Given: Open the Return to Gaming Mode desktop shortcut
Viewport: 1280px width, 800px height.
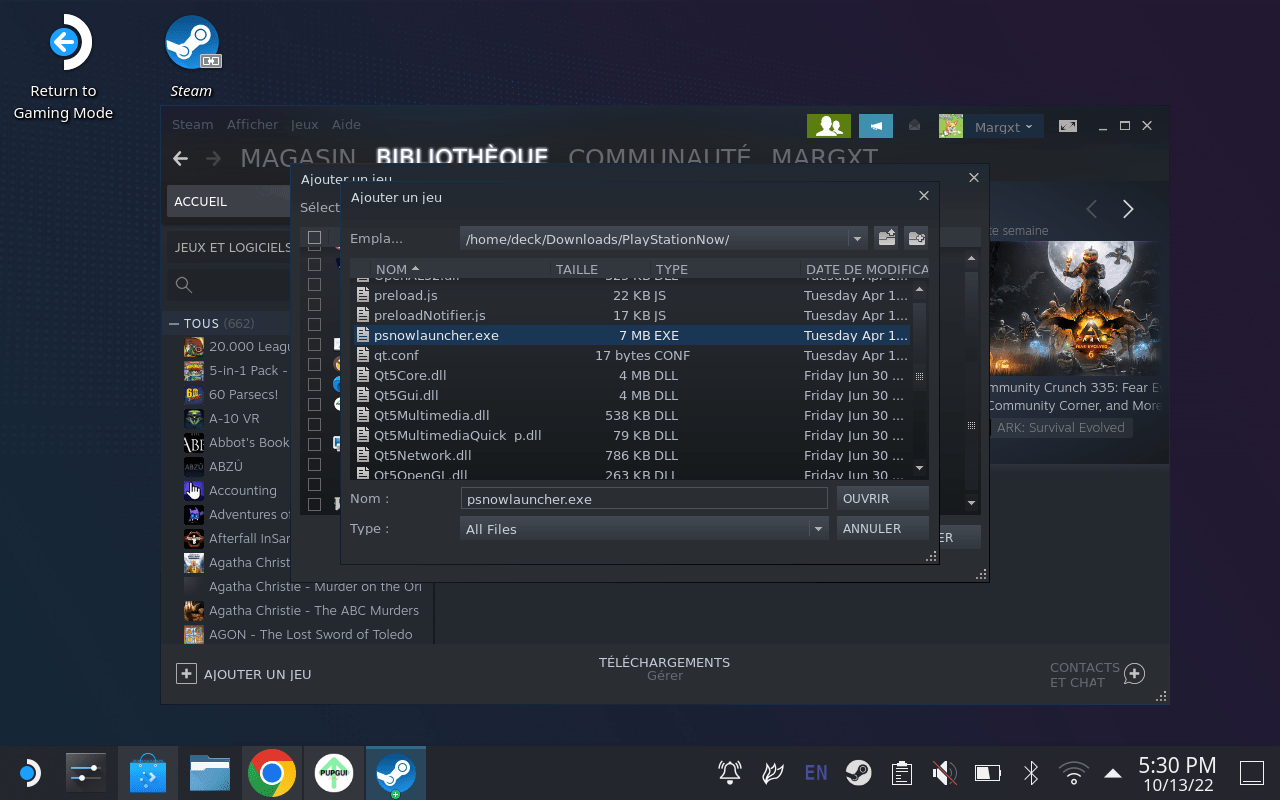Looking at the screenshot, I should pyautogui.click(x=63, y=67).
